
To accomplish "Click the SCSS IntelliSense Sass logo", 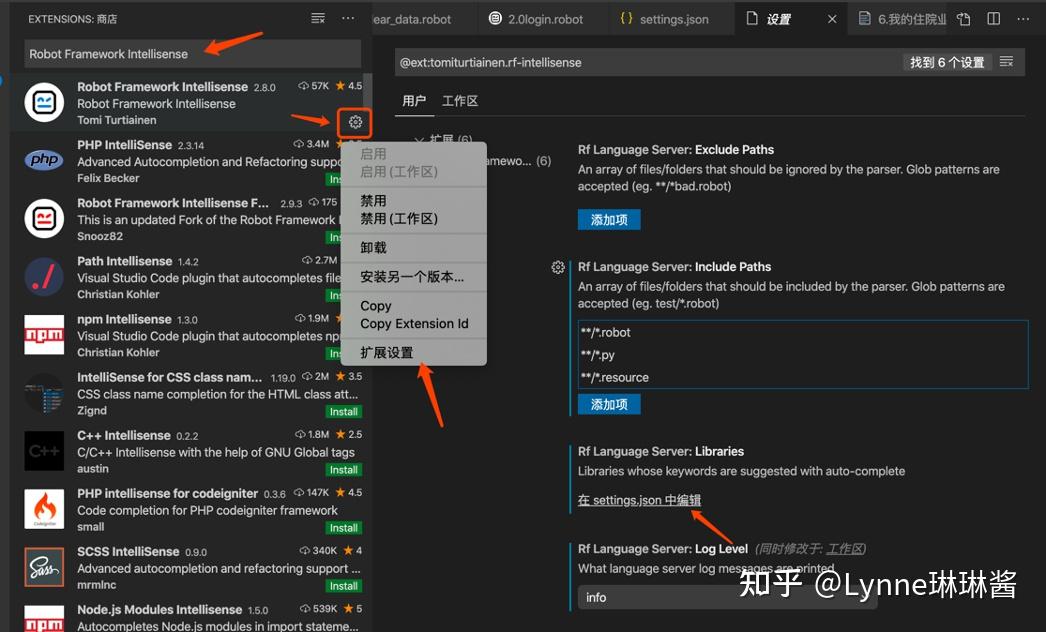I will point(44,567).
